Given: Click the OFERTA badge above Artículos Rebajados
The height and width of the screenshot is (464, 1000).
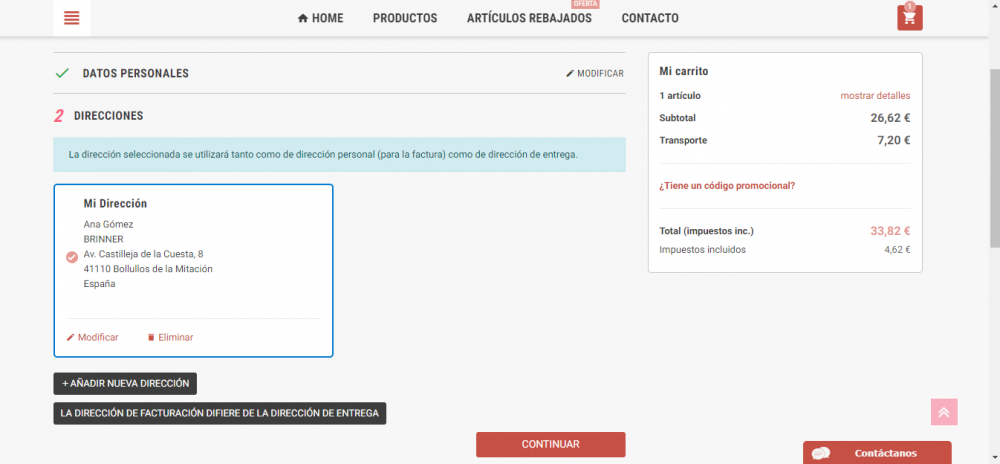Looking at the screenshot, I should (585, 4).
